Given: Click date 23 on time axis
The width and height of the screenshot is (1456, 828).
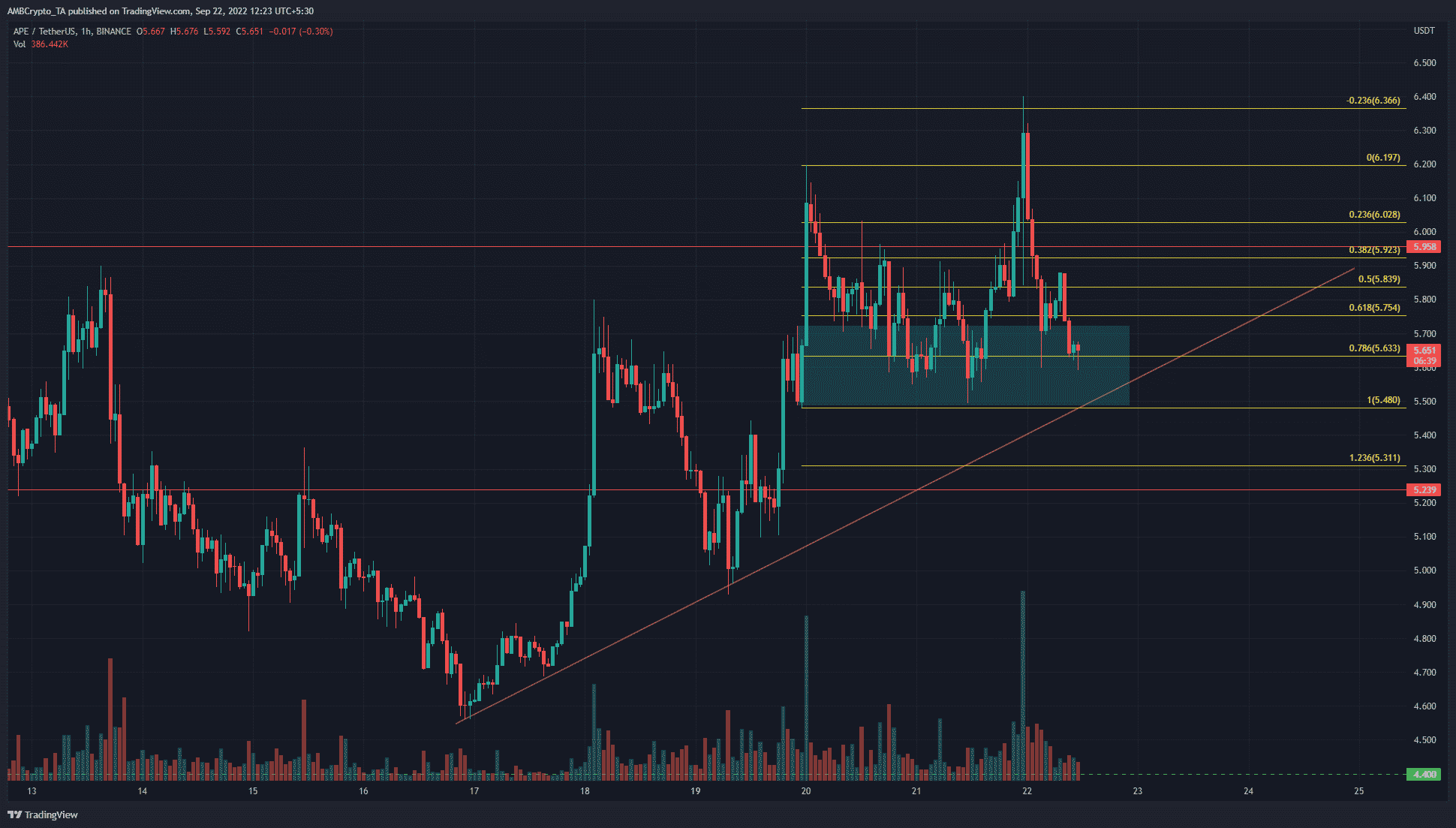Looking at the screenshot, I should (x=1138, y=791).
